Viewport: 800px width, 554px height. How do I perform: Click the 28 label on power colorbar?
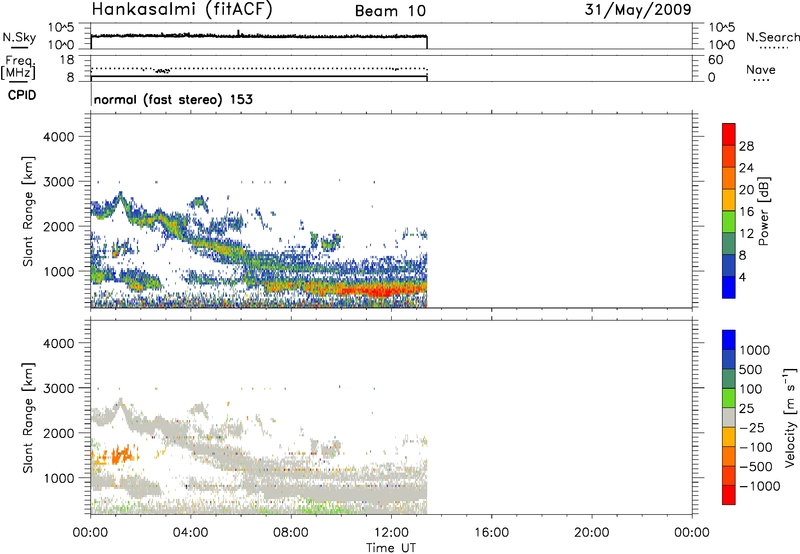[746, 146]
